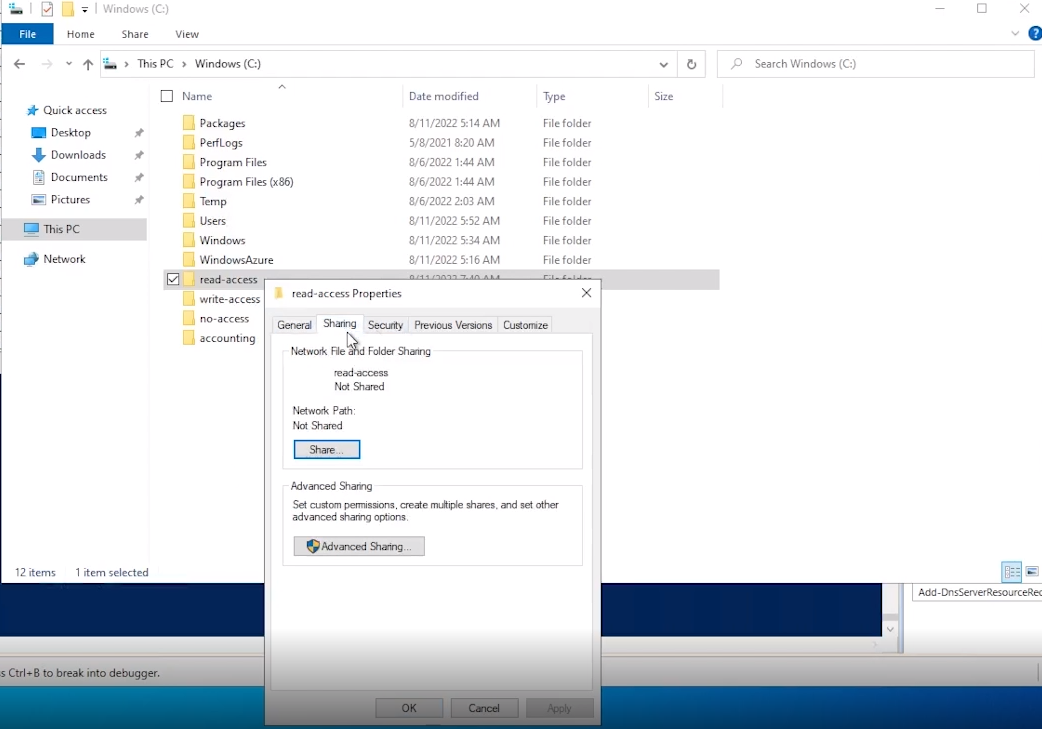Screen dimensions: 1042x729
Task: Open the Explorer help question-mark icon
Action: [1035, 33]
